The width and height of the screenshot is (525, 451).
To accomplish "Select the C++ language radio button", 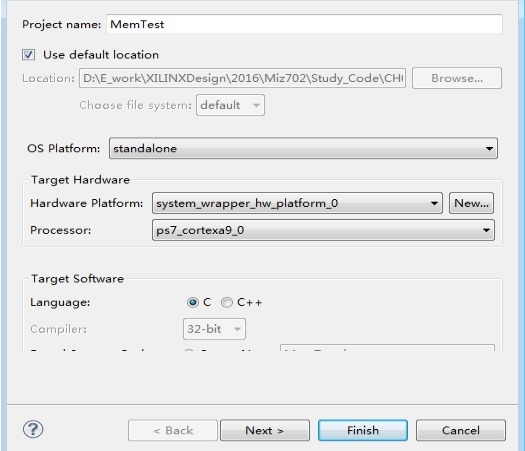I will click(227, 302).
